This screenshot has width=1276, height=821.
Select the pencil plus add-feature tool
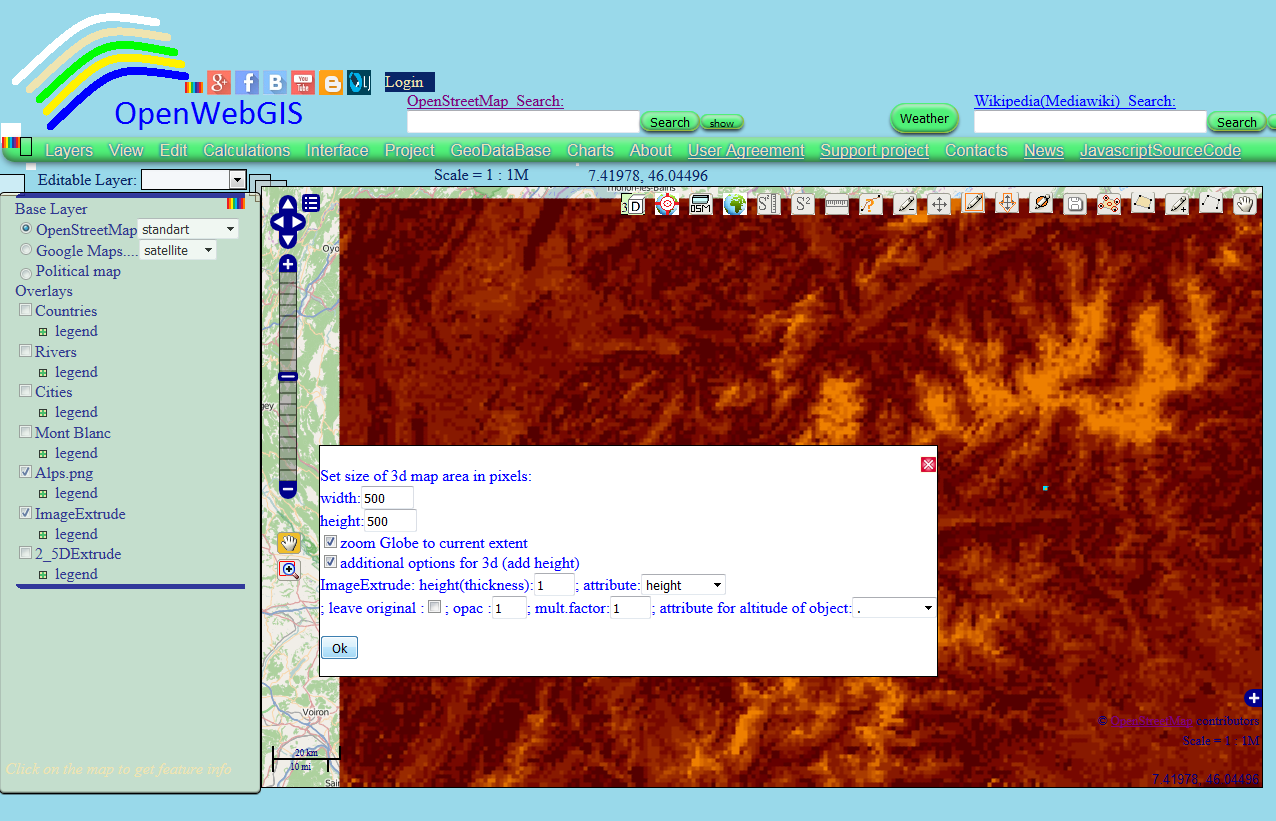click(1177, 204)
